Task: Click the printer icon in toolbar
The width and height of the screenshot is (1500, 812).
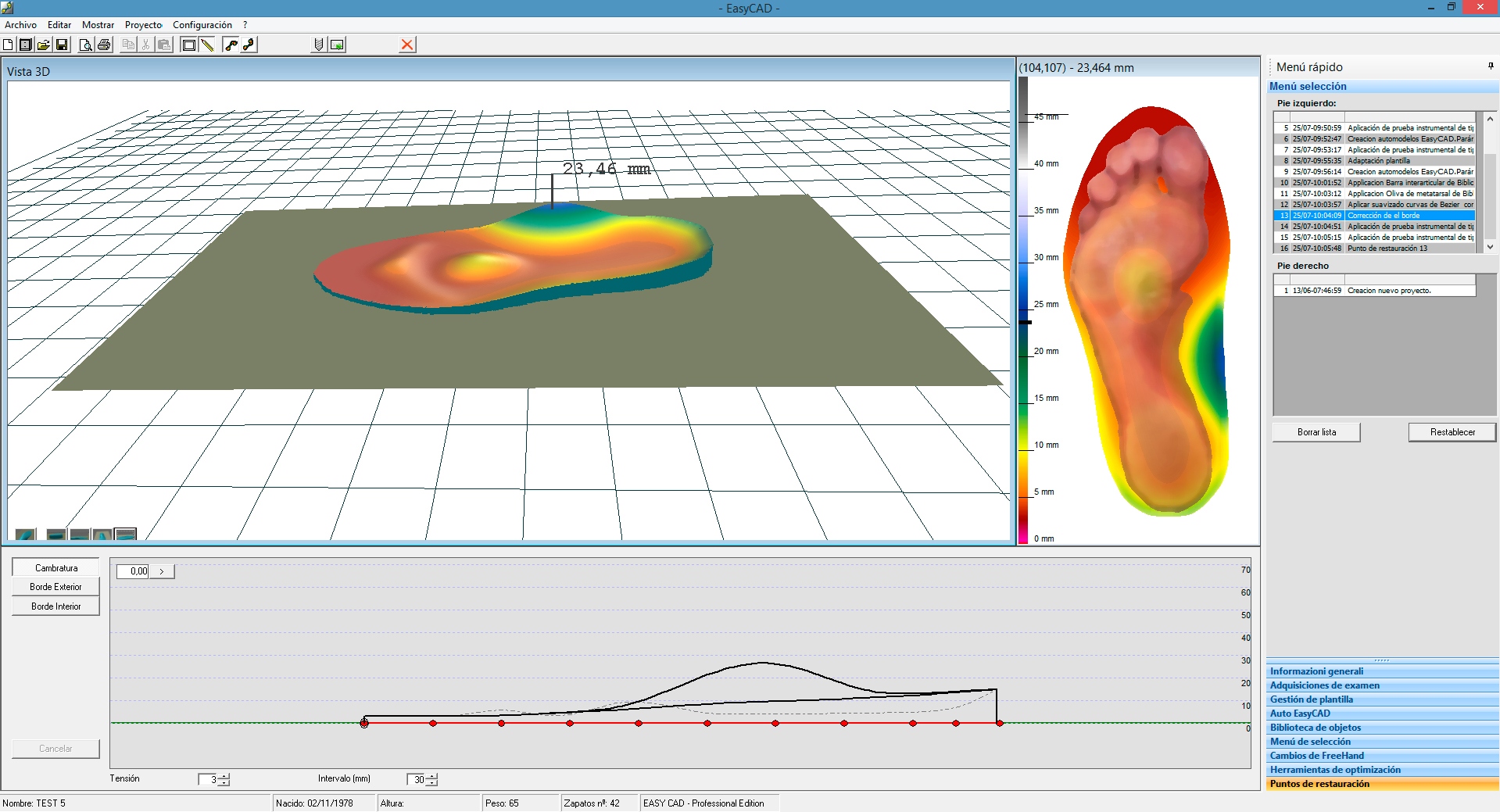Action: 104,45
